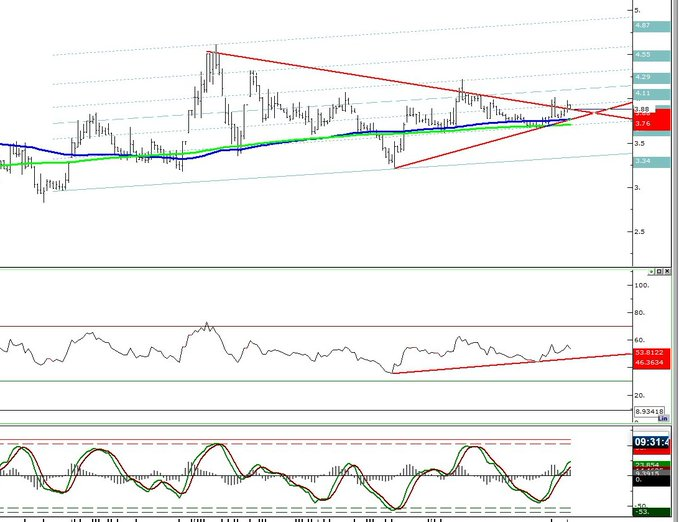Click the black 0. oscillator level label
679x522 pixels.
(x=651, y=480)
